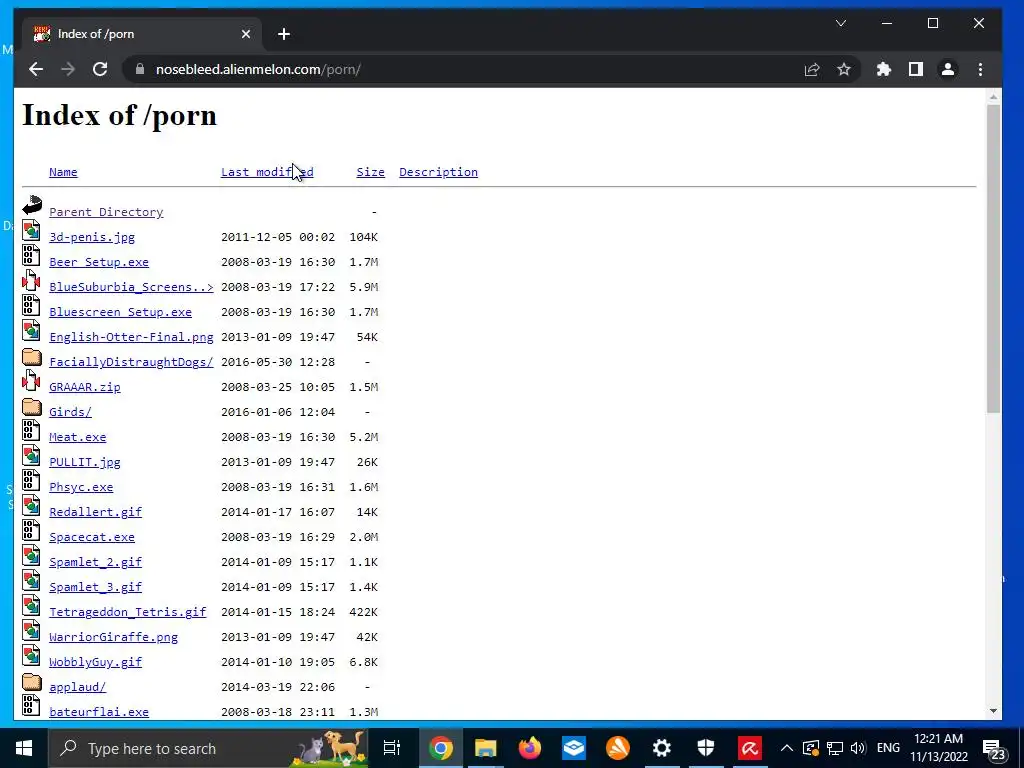Open File Explorer from taskbar

point(485,748)
